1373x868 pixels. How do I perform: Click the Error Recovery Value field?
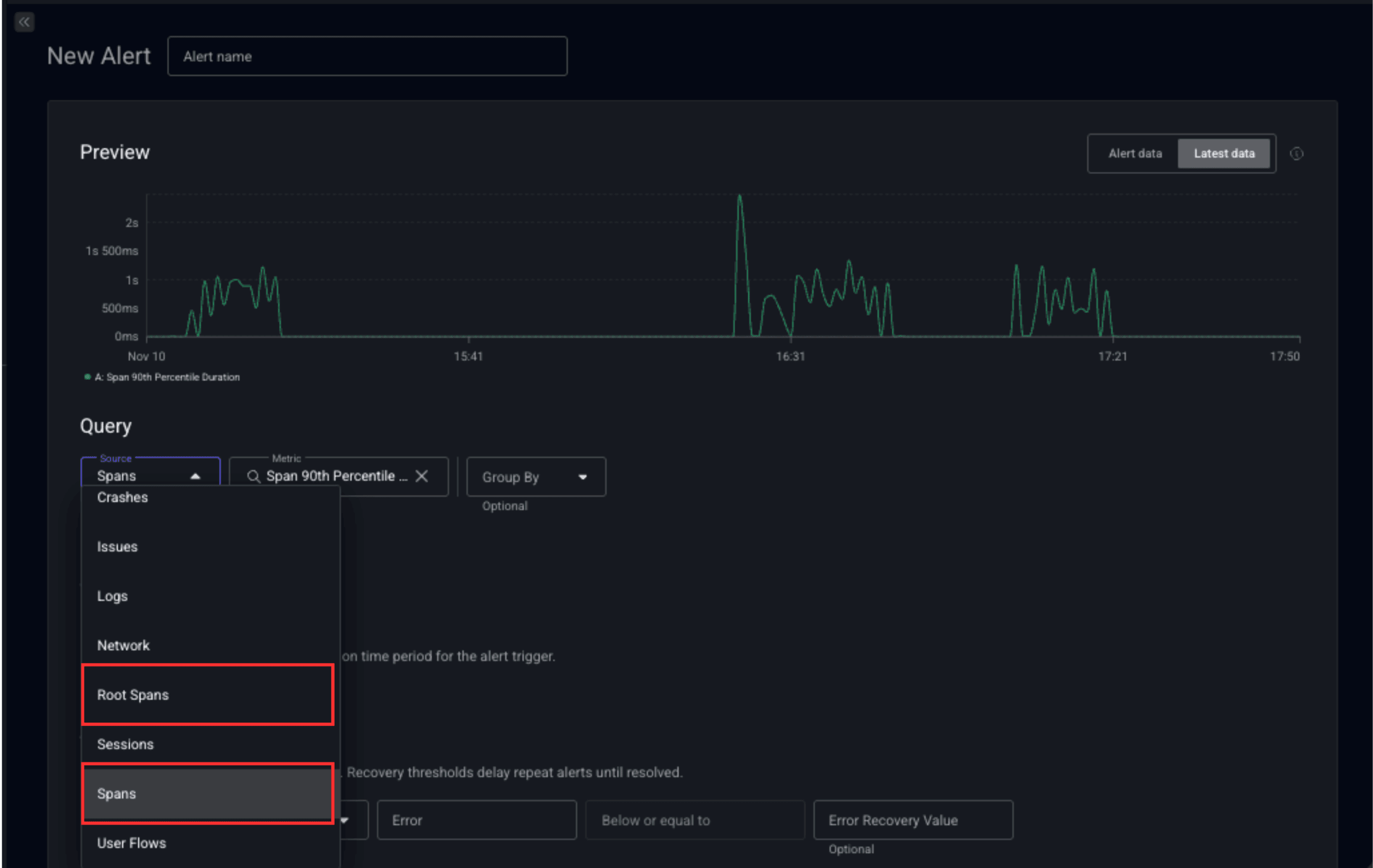pyautogui.click(x=912, y=820)
